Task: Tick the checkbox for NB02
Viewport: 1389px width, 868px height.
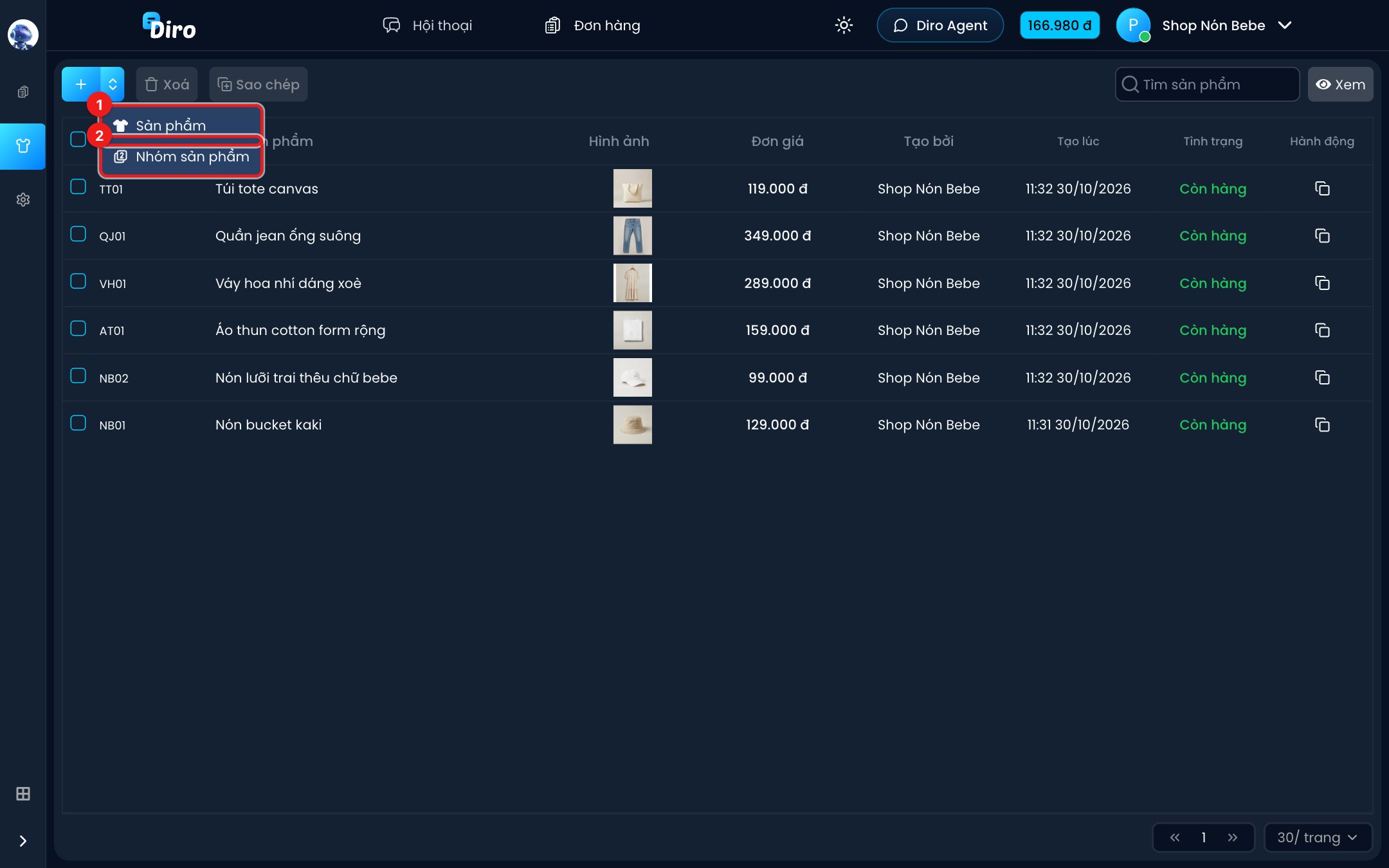Action: click(x=78, y=375)
